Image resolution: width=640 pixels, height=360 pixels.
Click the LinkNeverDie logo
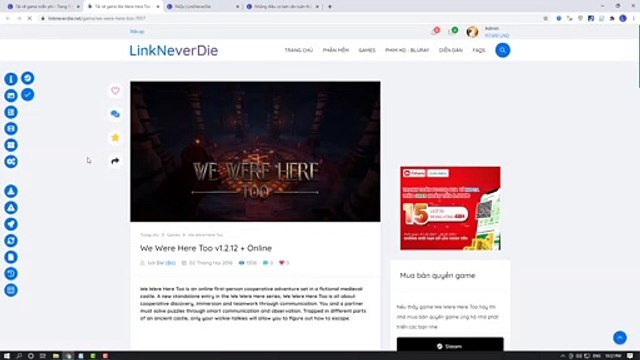tap(173, 50)
